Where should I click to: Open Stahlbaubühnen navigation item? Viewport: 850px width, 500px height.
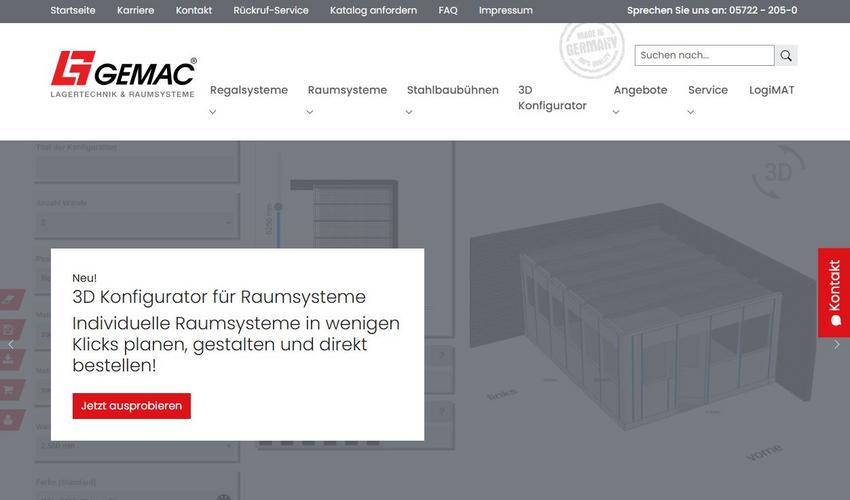pyautogui.click(x=453, y=90)
